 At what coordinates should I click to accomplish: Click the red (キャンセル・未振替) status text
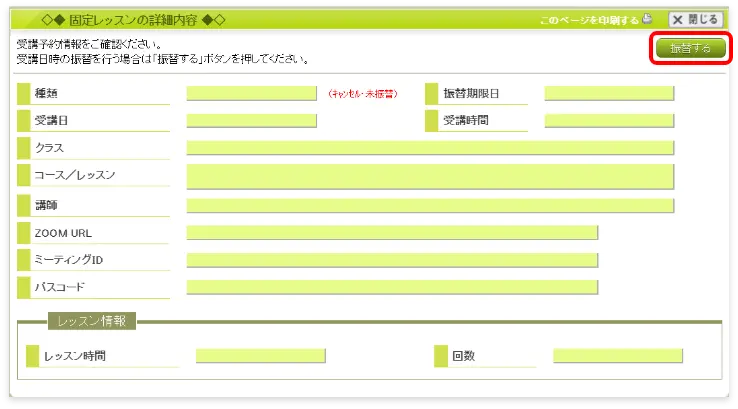tap(363, 94)
